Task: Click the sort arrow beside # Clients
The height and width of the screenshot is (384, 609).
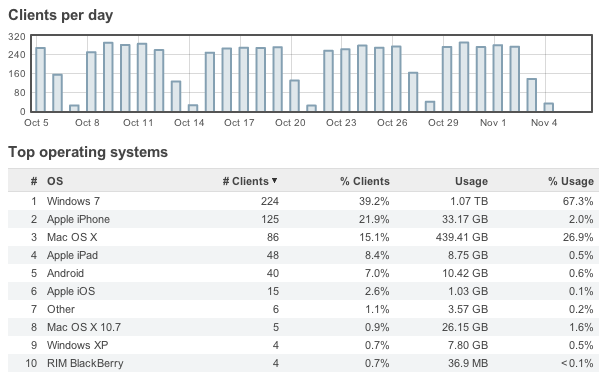Action: pyautogui.click(x=275, y=181)
